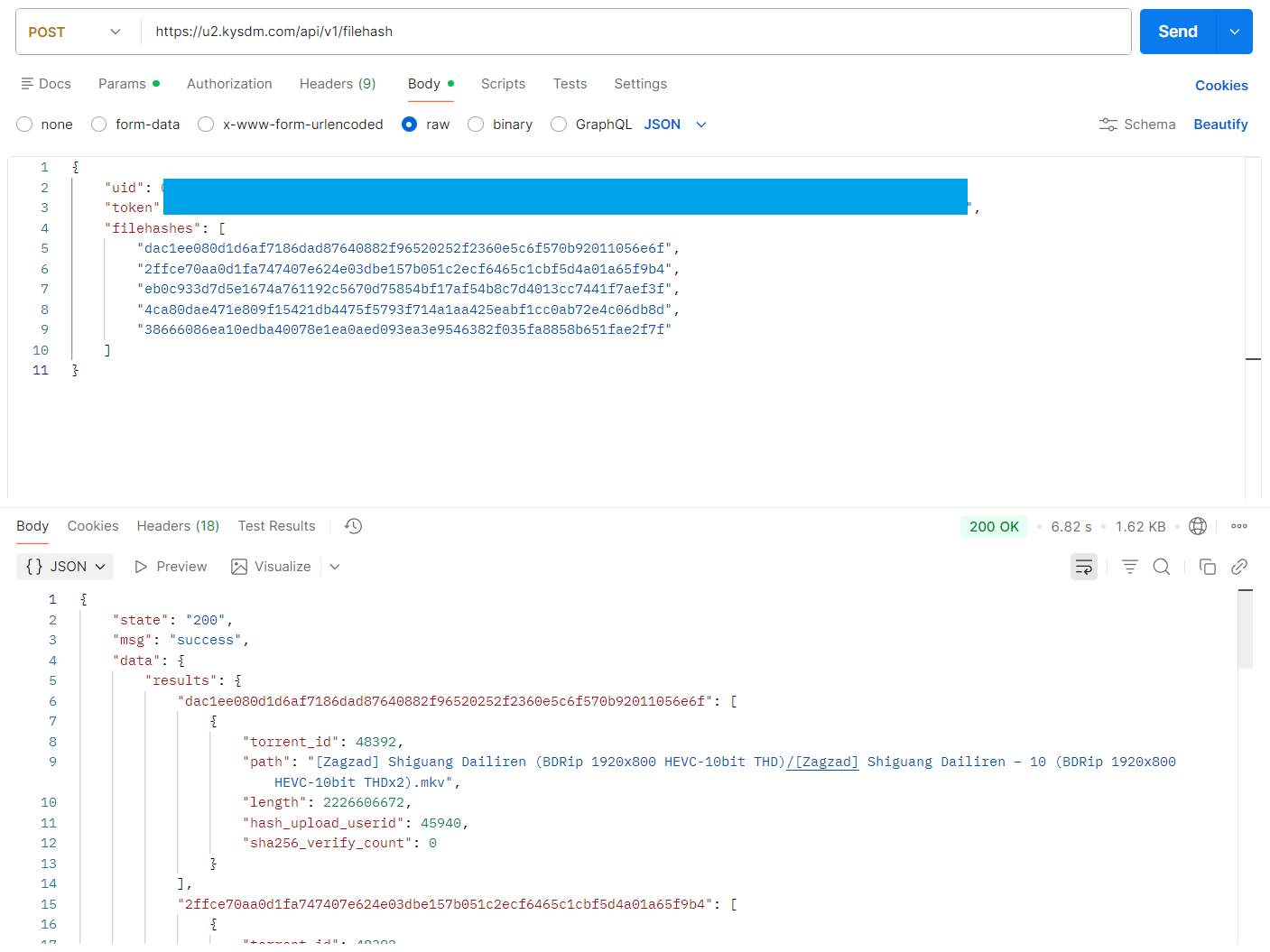This screenshot has width=1270, height=952.
Task: Click the "msg": "success" line
Action: click(x=181, y=640)
